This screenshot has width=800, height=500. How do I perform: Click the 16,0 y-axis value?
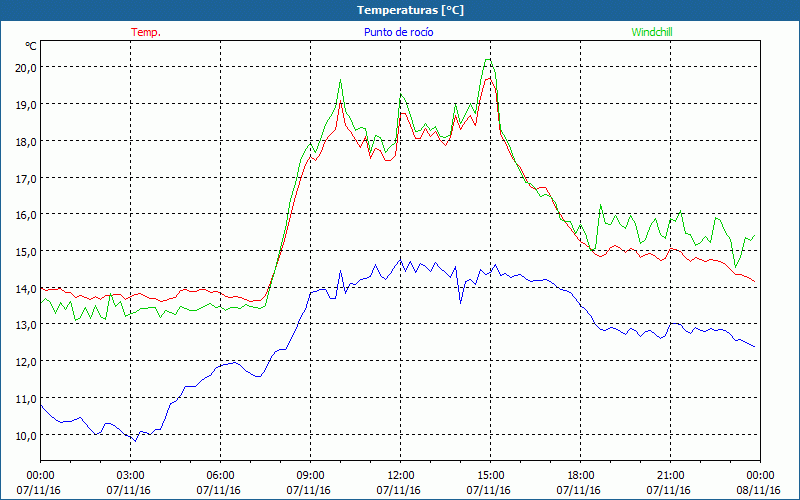click(x=24, y=215)
